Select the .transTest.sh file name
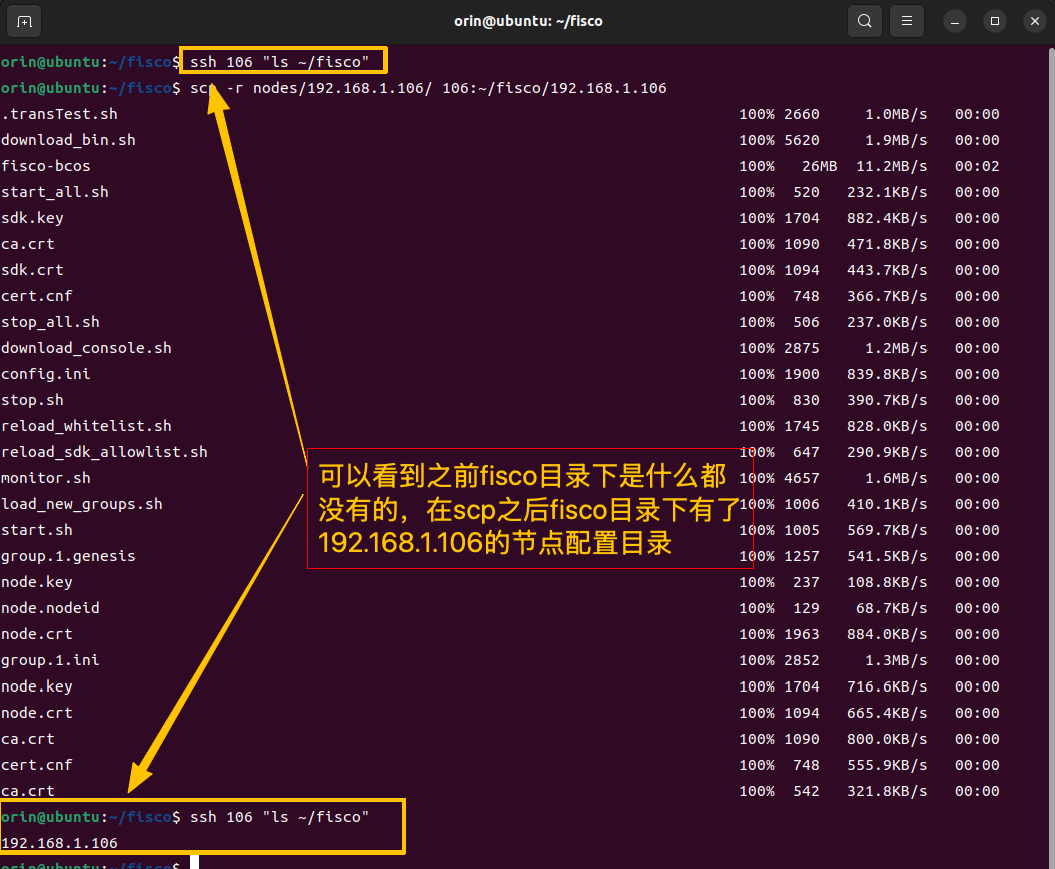The width and height of the screenshot is (1055, 869). 59,114
